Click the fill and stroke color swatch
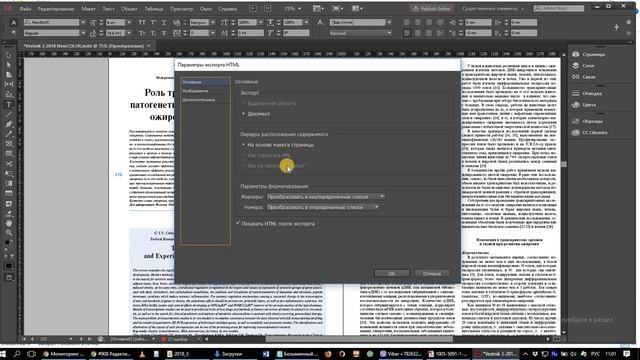 click(9, 243)
